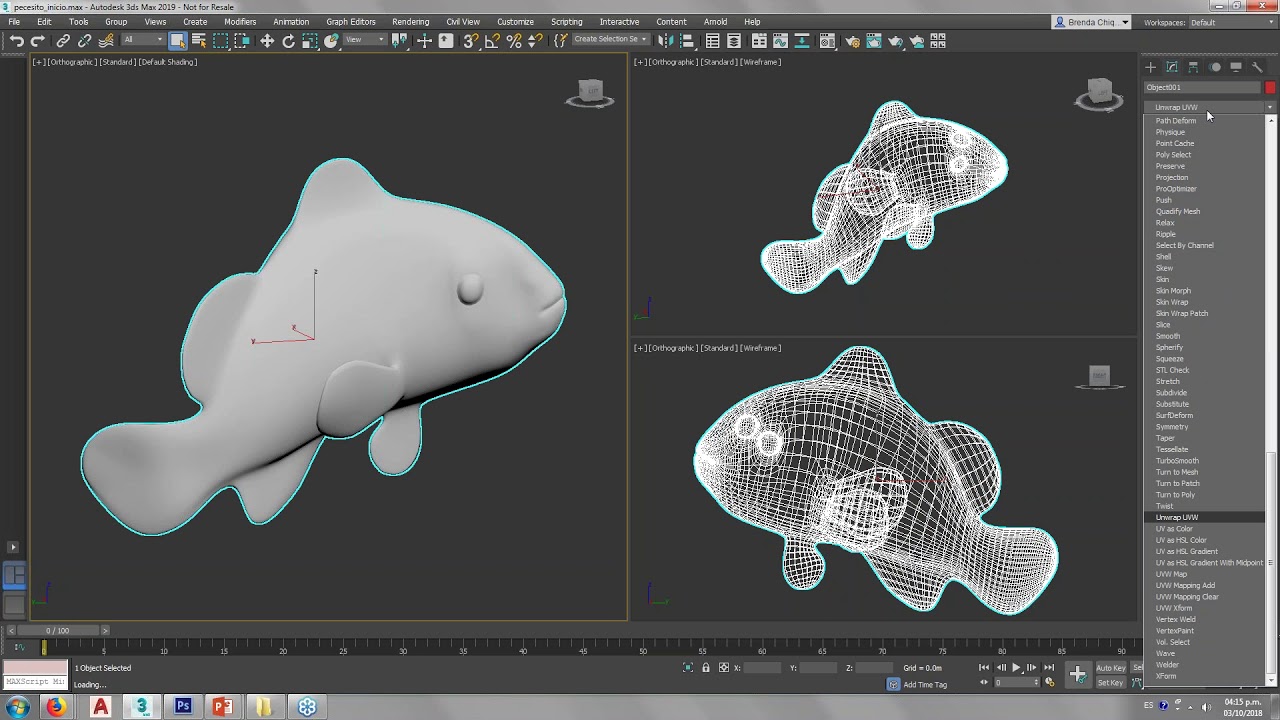Open the Create tab plus icon
Viewport: 1280px width, 720px height.
point(1150,67)
